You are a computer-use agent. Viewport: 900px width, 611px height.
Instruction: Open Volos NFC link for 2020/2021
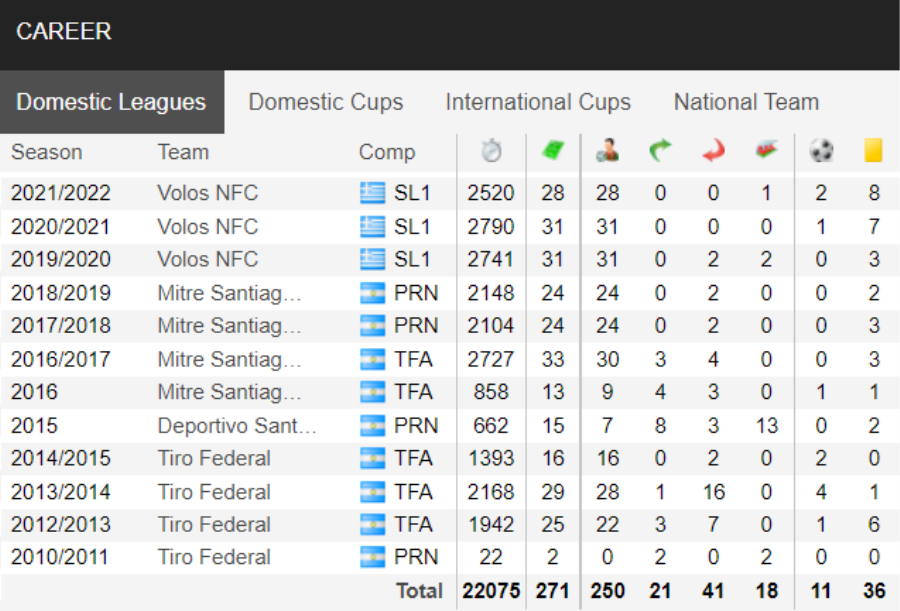tap(208, 227)
